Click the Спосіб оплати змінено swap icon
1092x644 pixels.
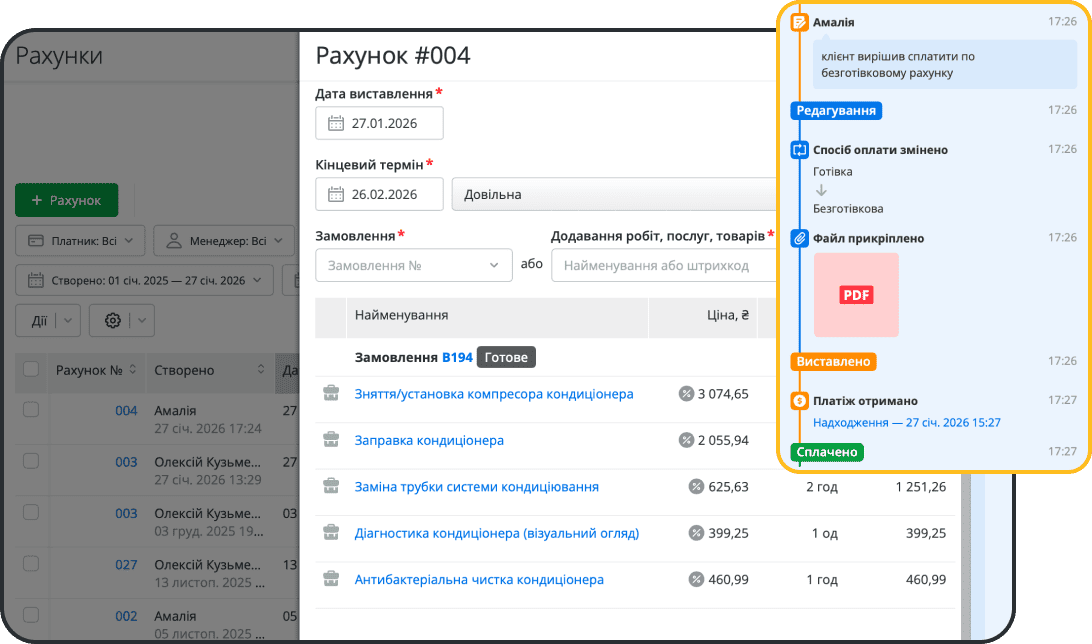point(799,150)
